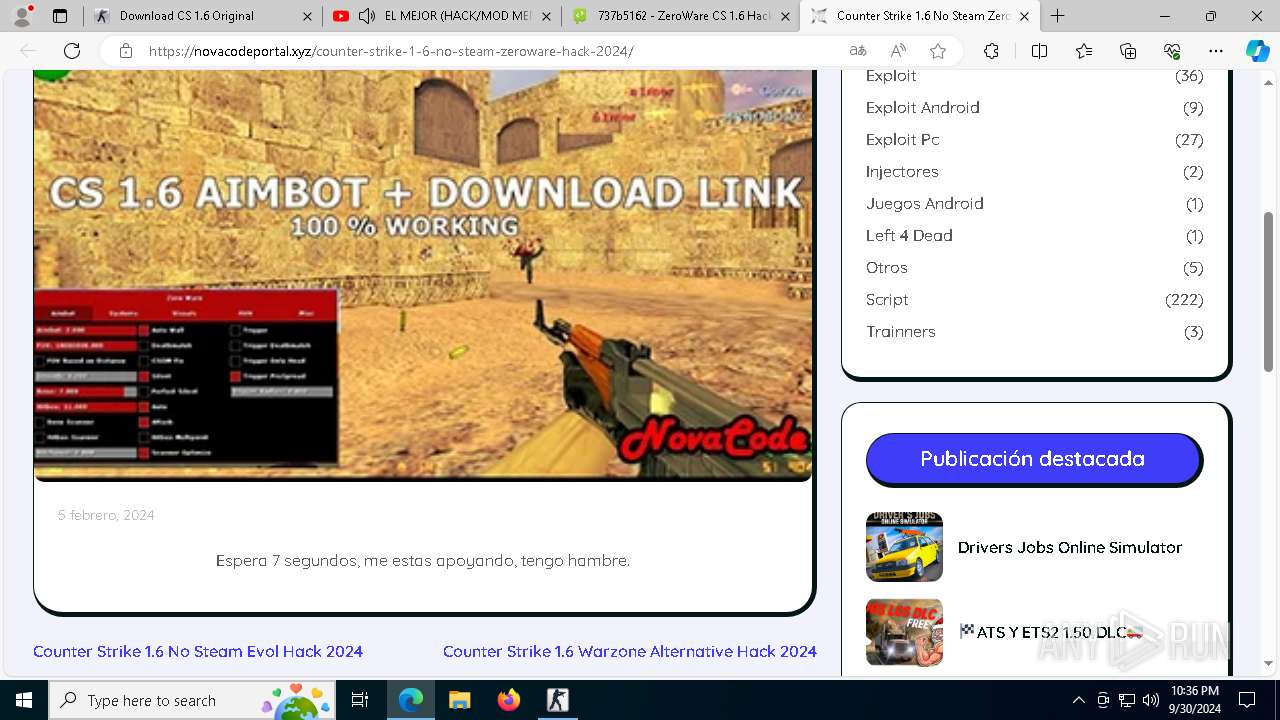
Task: Open the tab actions menu icon
Action: tap(60, 16)
